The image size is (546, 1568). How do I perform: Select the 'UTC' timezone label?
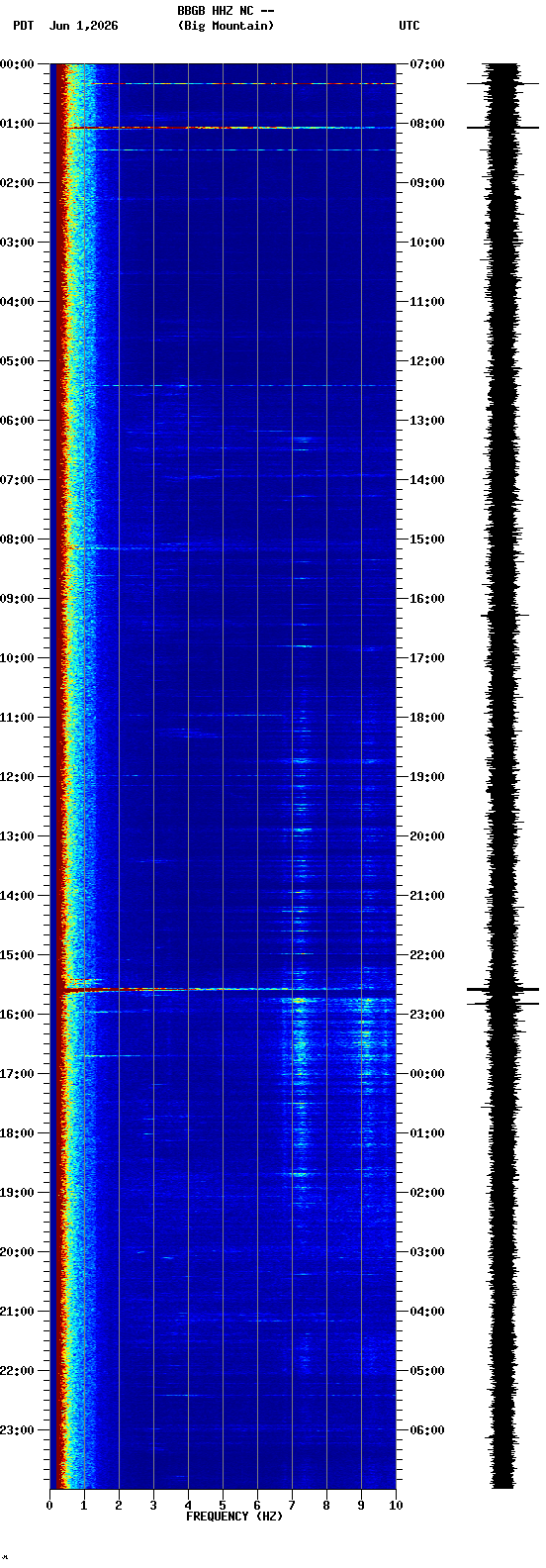click(409, 26)
